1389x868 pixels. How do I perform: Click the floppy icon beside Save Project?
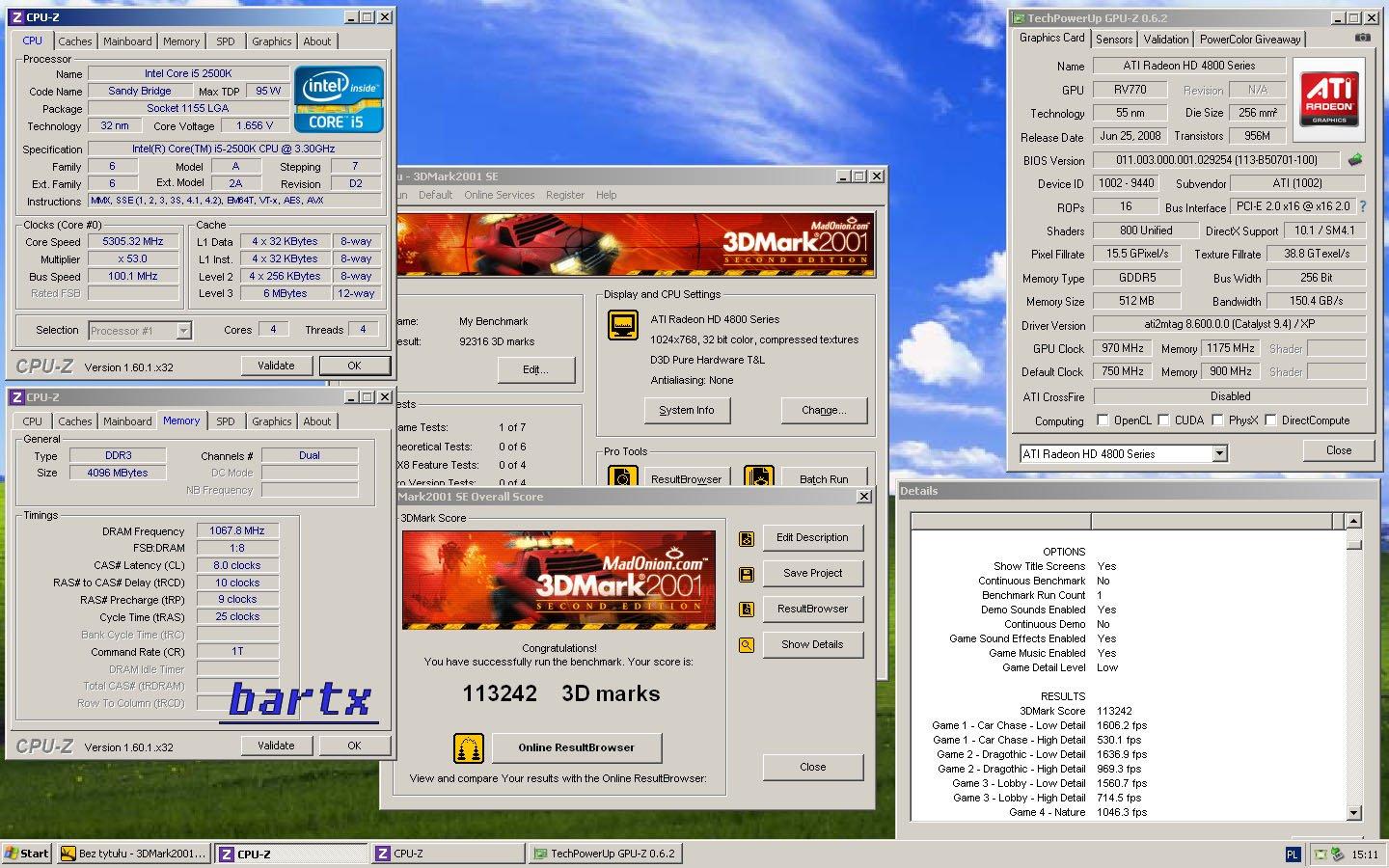(x=746, y=574)
